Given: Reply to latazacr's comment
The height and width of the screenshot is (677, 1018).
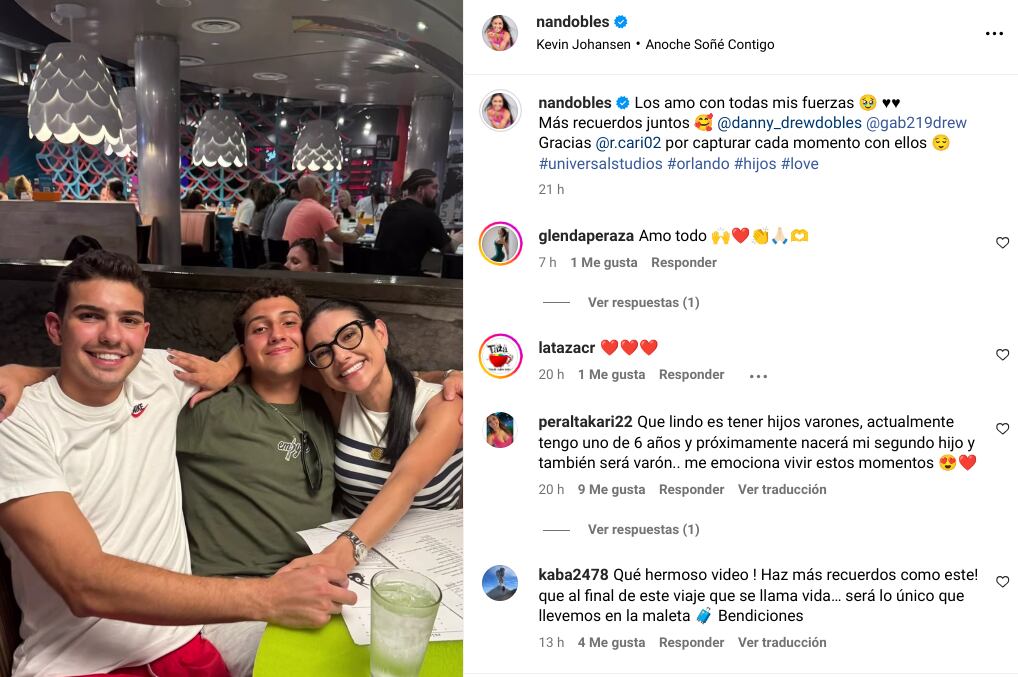Looking at the screenshot, I should pos(691,375).
